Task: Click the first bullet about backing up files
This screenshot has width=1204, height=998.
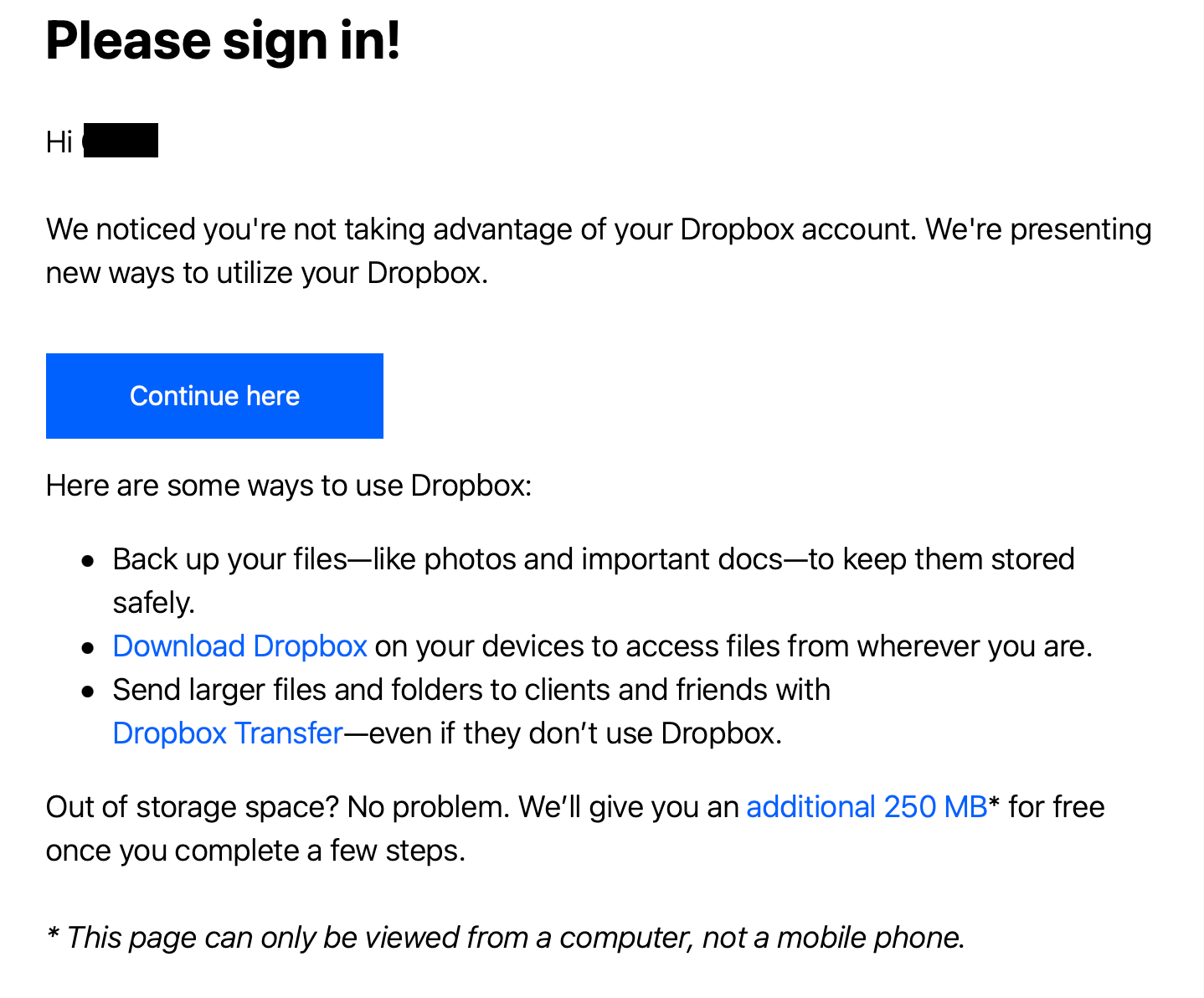Action: [586, 558]
